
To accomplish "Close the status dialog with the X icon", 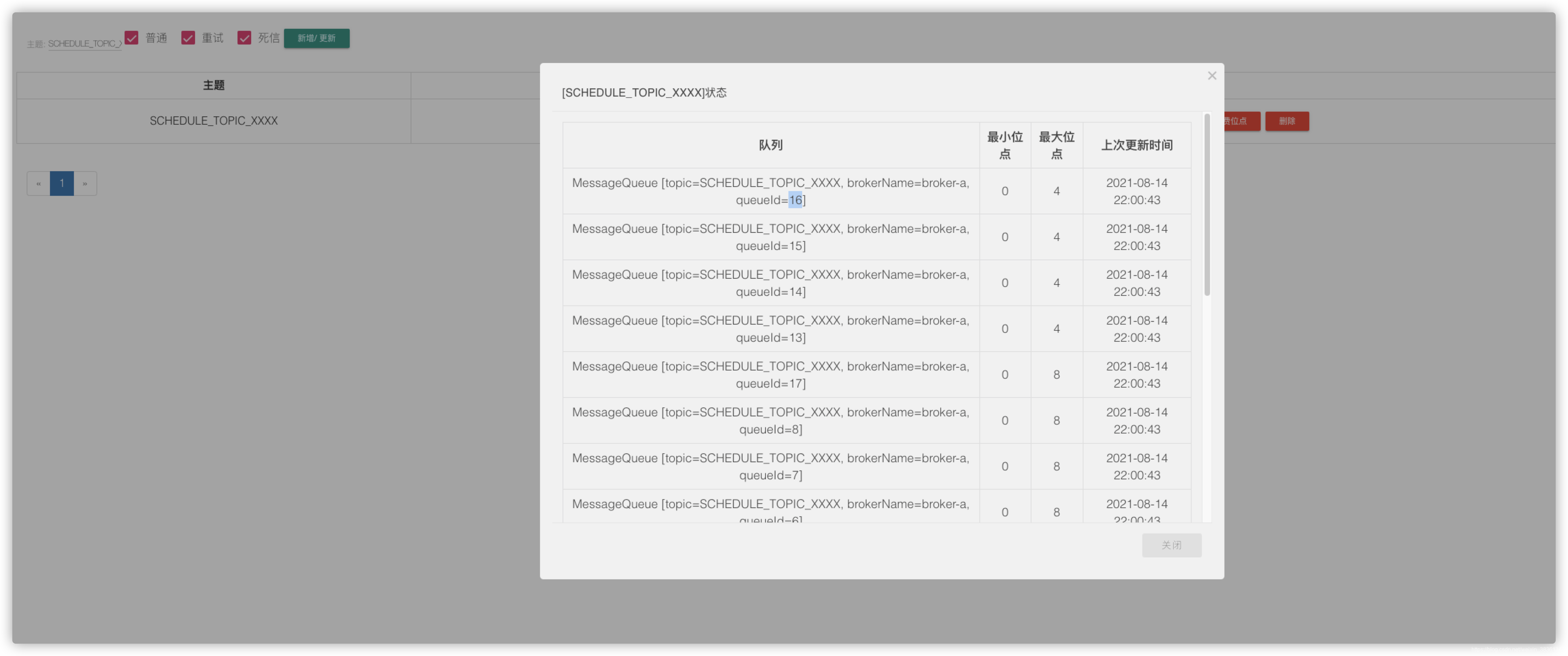I will [x=1211, y=76].
